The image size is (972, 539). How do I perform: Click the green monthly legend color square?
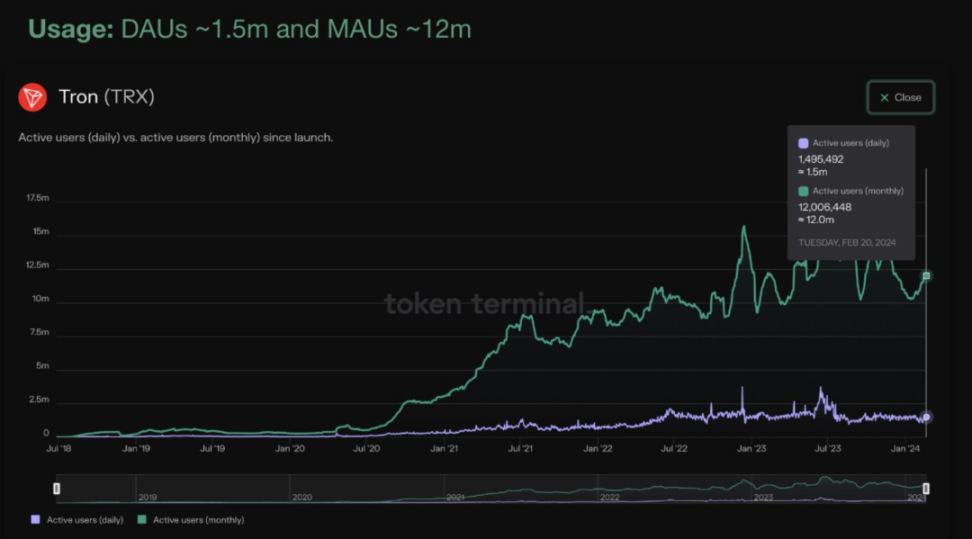(x=142, y=520)
